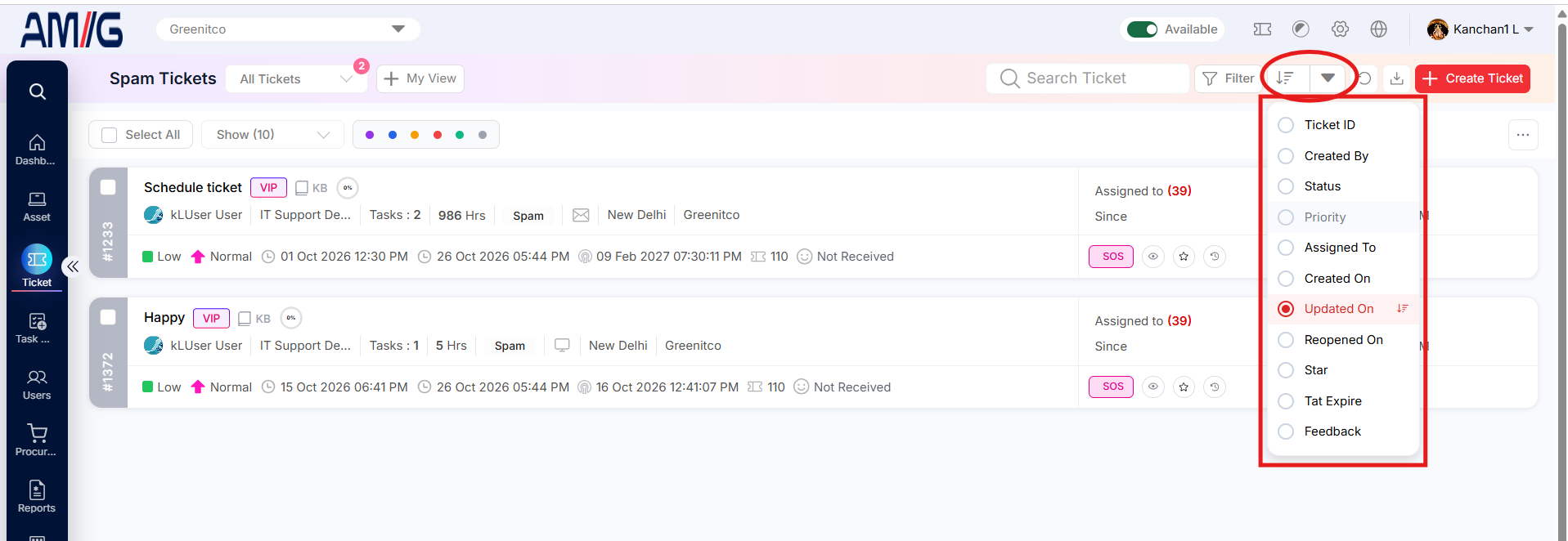Screen dimensions: 1568x541
Task: Click the monitor icon on Happy ticket
Action: (562, 345)
